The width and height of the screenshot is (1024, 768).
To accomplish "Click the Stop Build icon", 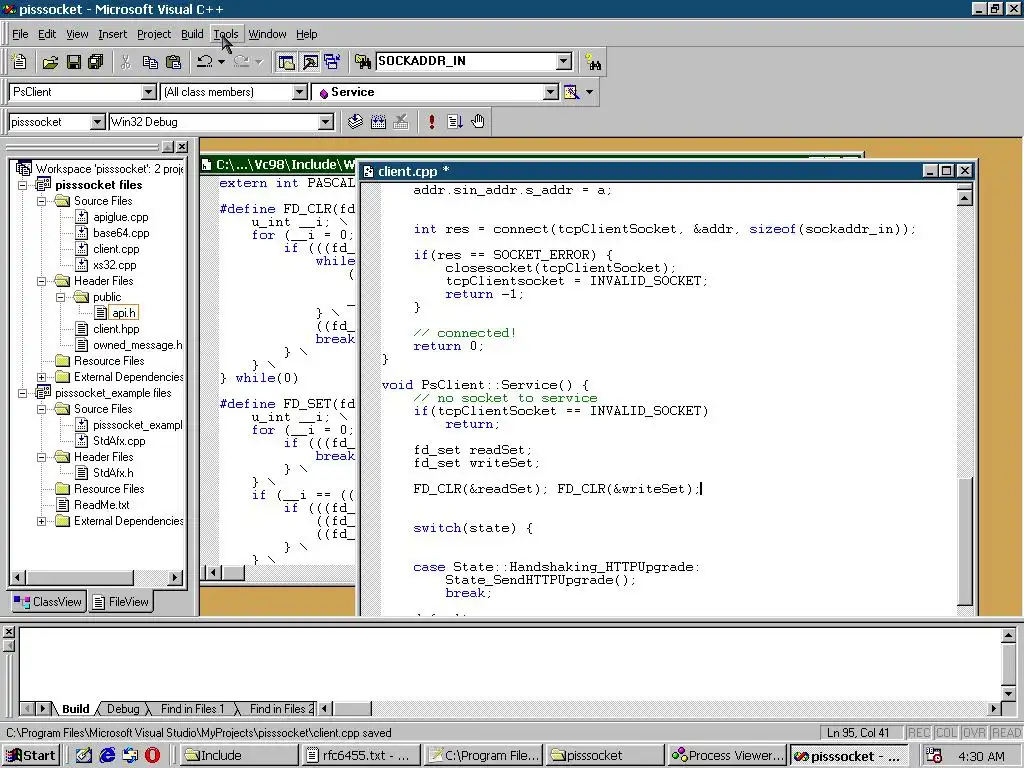I will tap(401, 121).
